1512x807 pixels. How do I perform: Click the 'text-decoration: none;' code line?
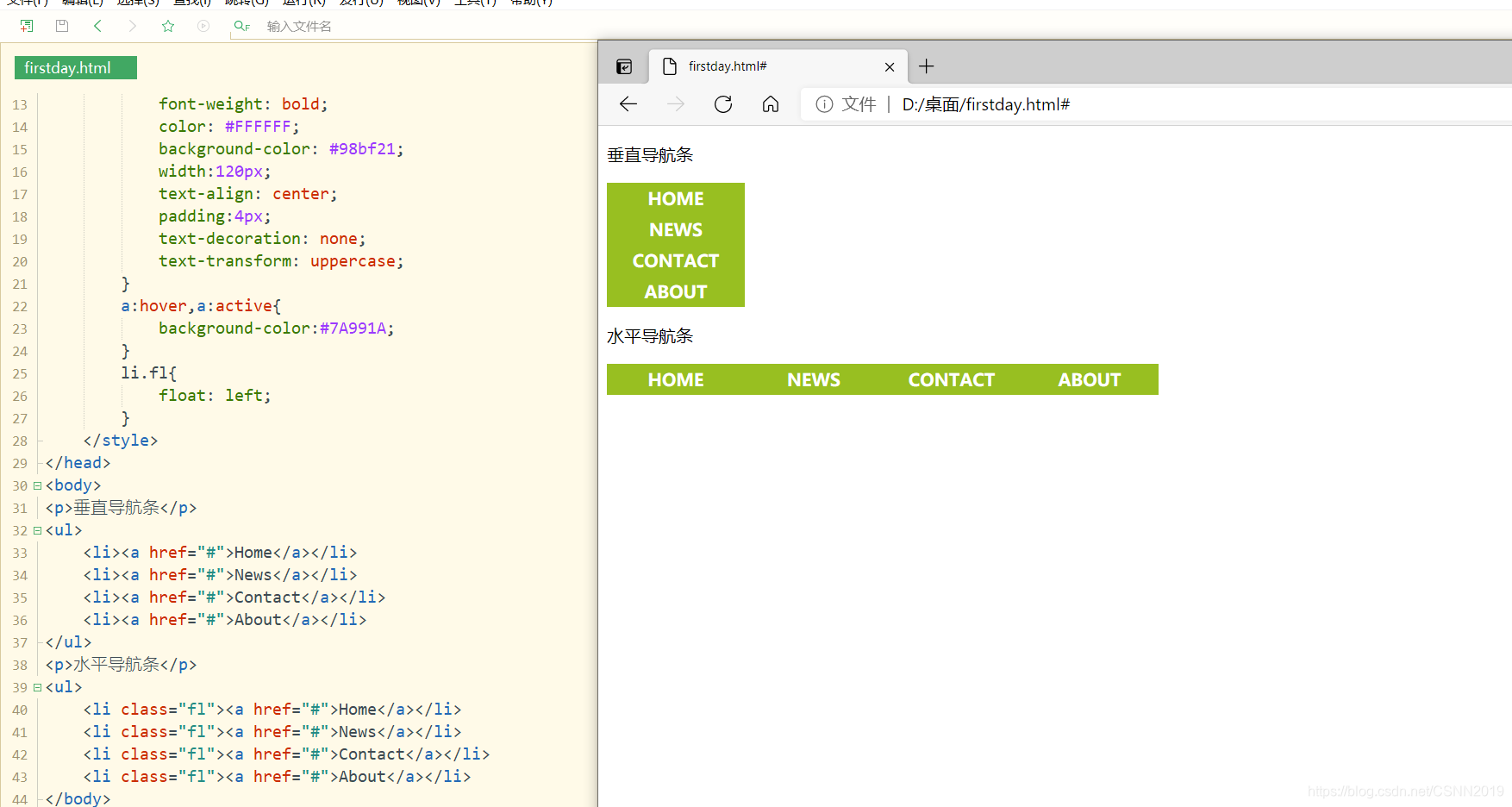coord(262,239)
